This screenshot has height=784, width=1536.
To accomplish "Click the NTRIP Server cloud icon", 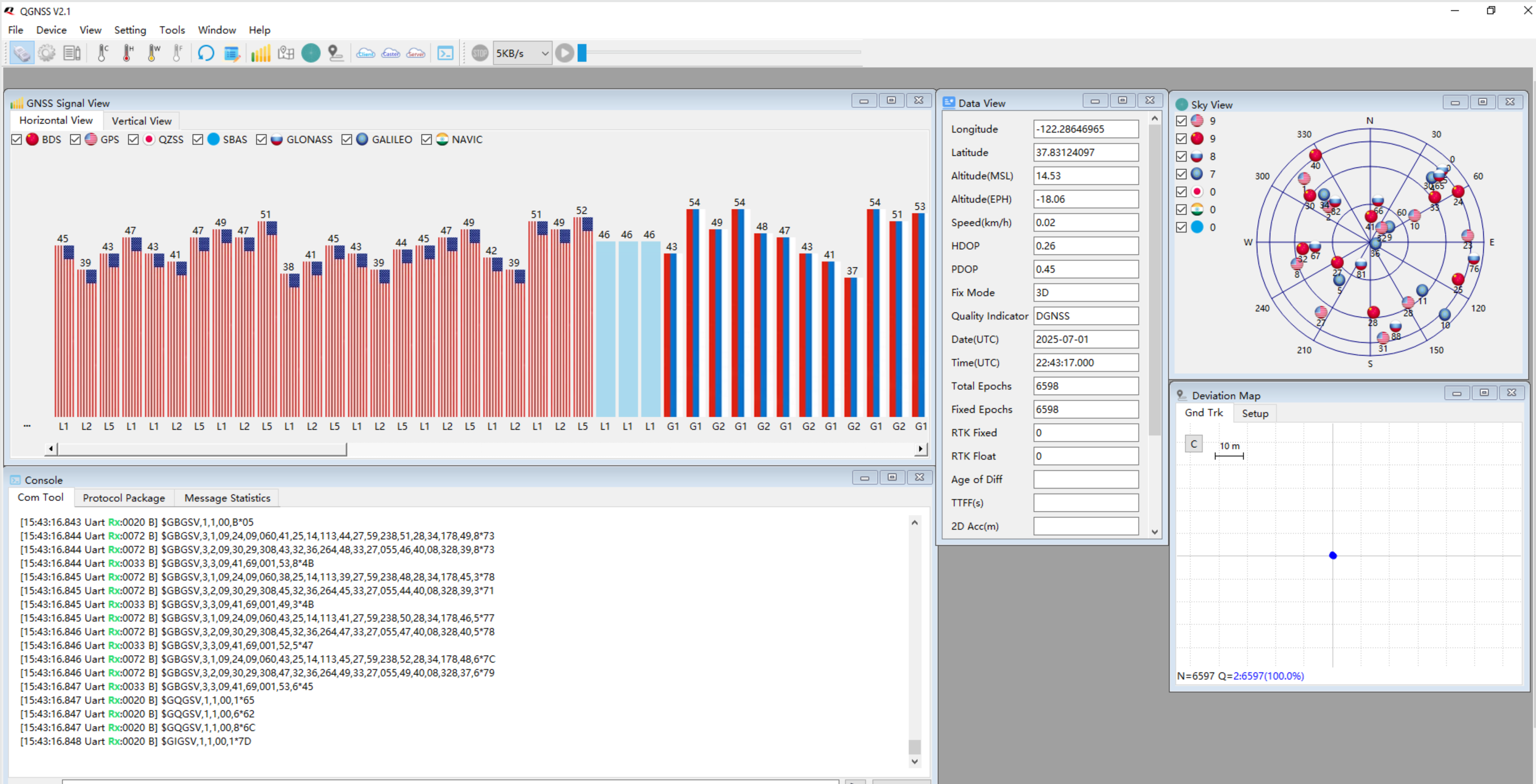I will coord(416,54).
